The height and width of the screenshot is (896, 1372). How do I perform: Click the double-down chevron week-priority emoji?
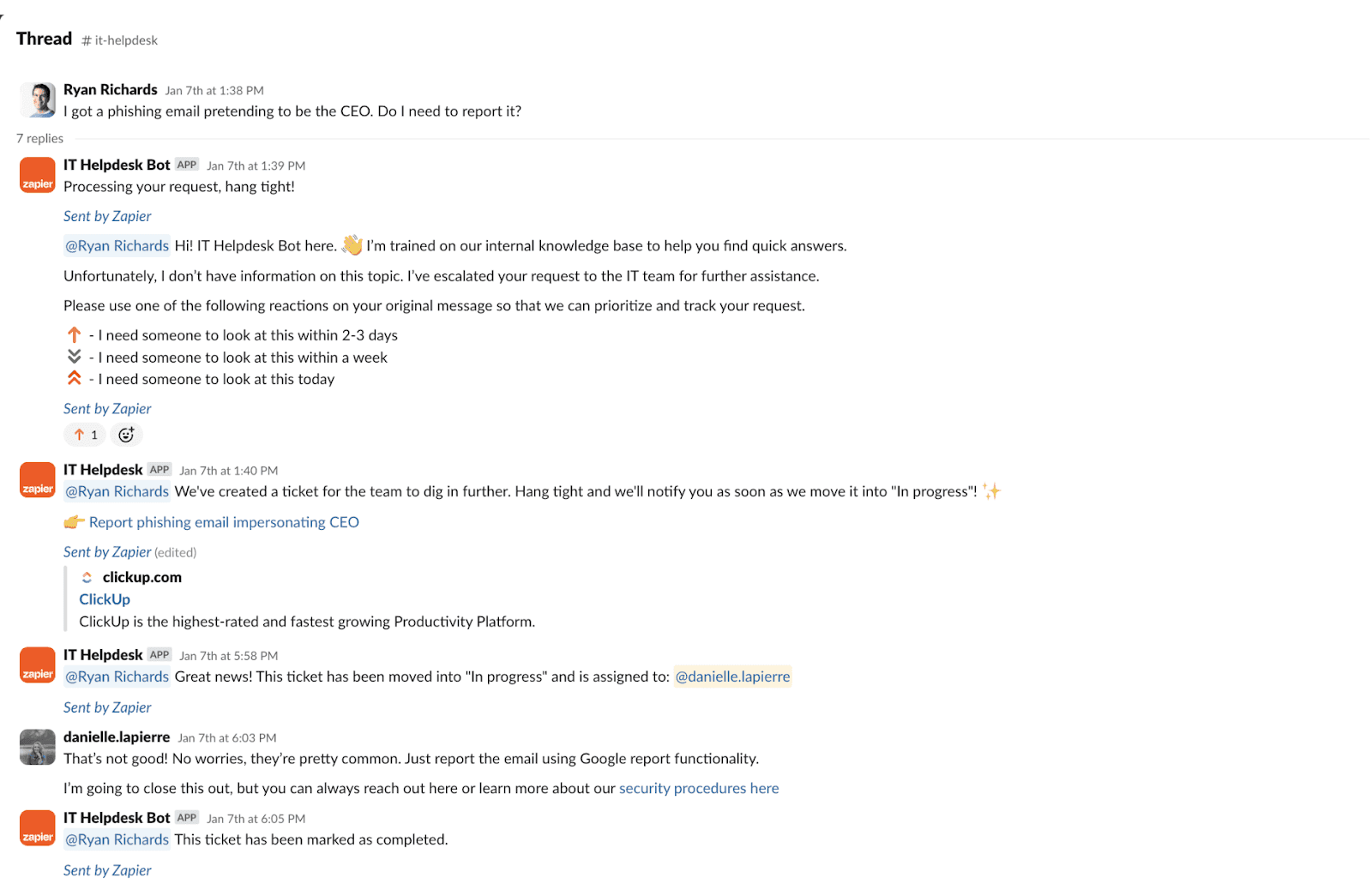point(75,357)
